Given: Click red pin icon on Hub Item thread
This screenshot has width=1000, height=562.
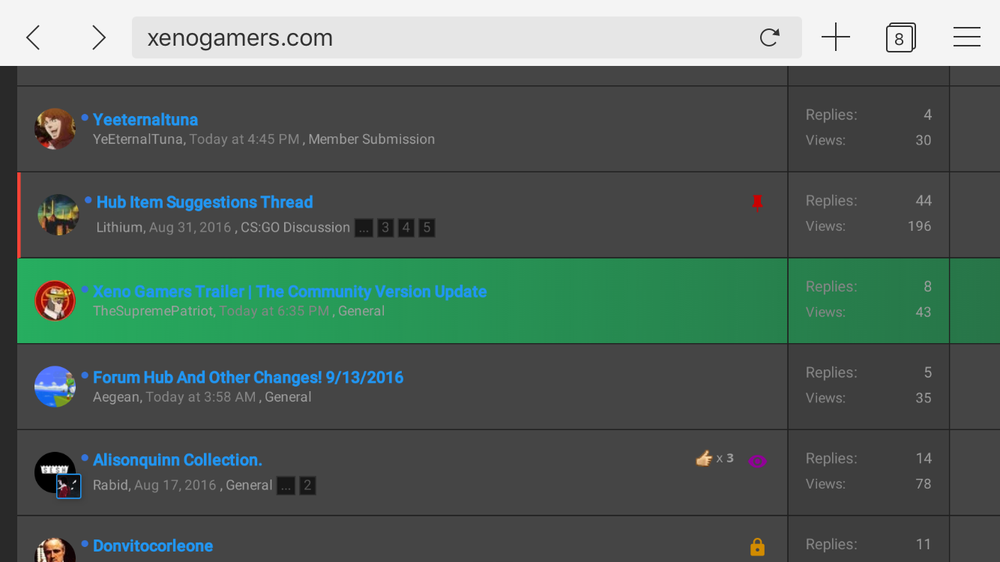Looking at the screenshot, I should click(x=757, y=202).
